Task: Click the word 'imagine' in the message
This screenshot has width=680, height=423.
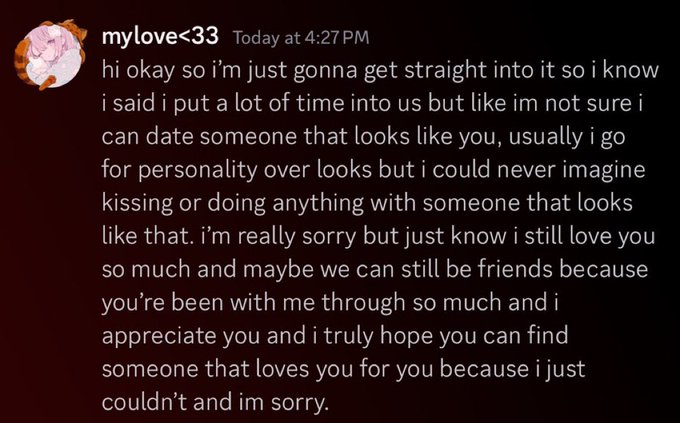Action: pyautogui.click(x=604, y=171)
